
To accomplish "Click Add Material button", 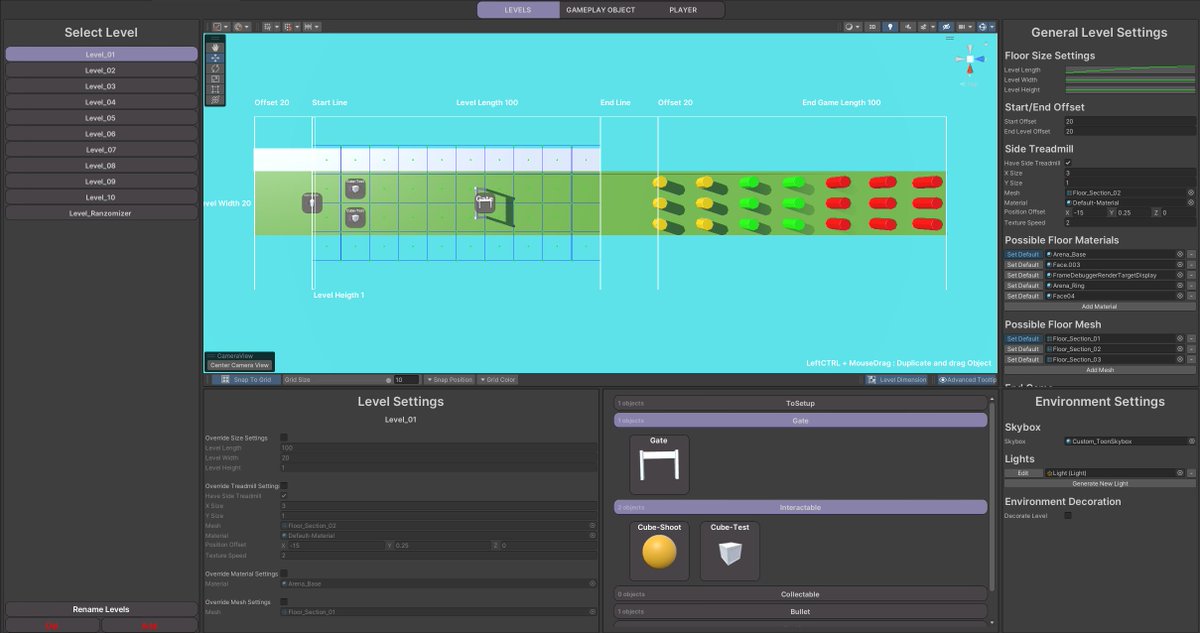I will (x=1100, y=307).
